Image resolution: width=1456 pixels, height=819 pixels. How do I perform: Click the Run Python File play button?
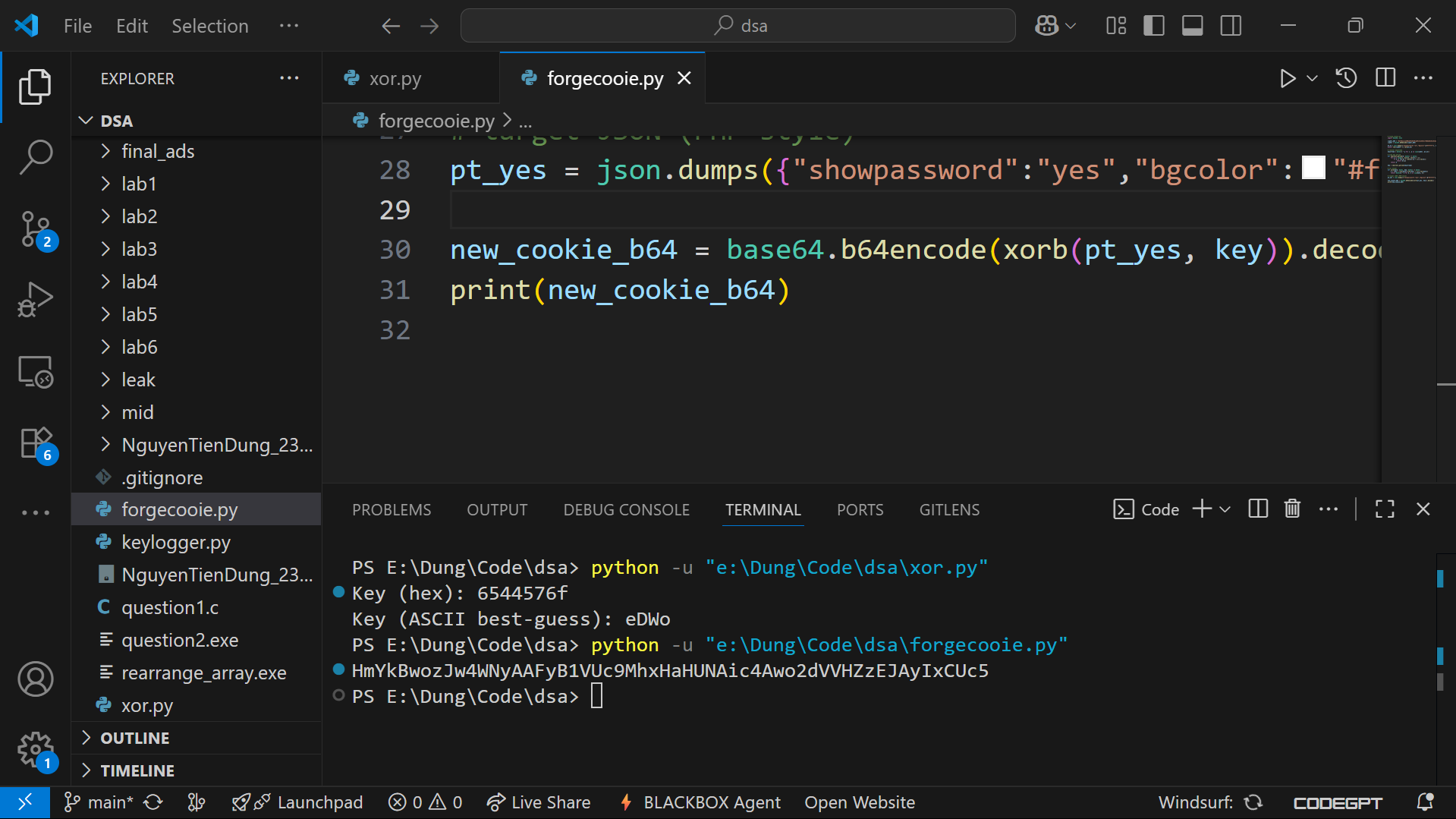click(x=1287, y=78)
